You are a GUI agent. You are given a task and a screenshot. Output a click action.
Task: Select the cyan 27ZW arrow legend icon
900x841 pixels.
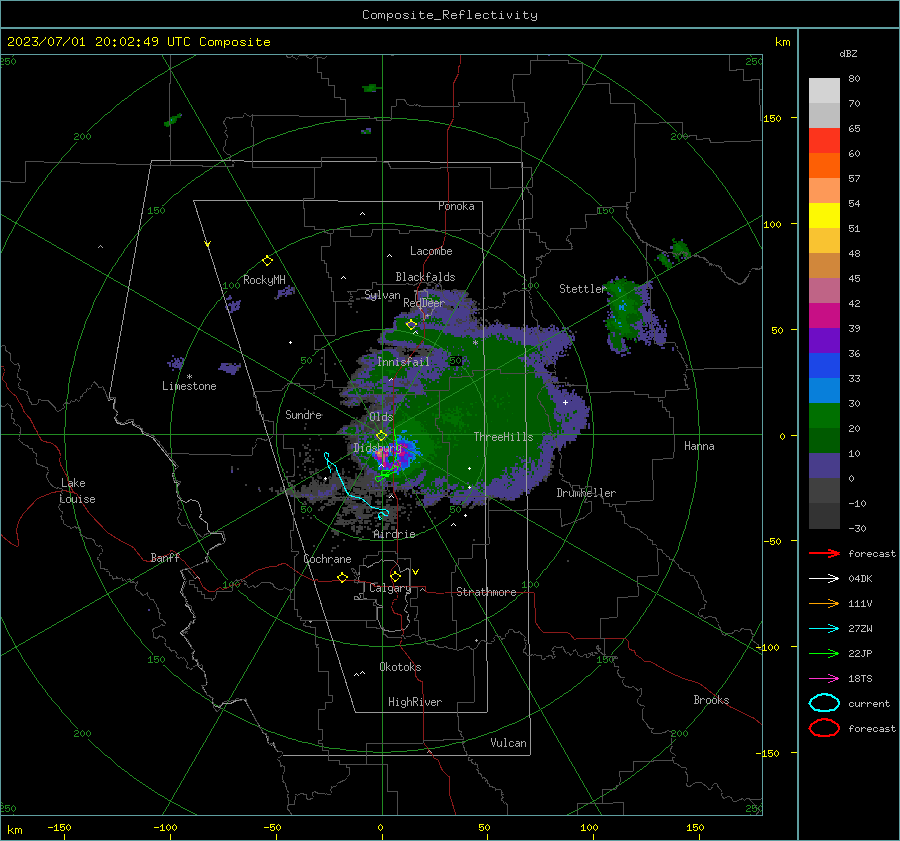[x=824, y=629]
